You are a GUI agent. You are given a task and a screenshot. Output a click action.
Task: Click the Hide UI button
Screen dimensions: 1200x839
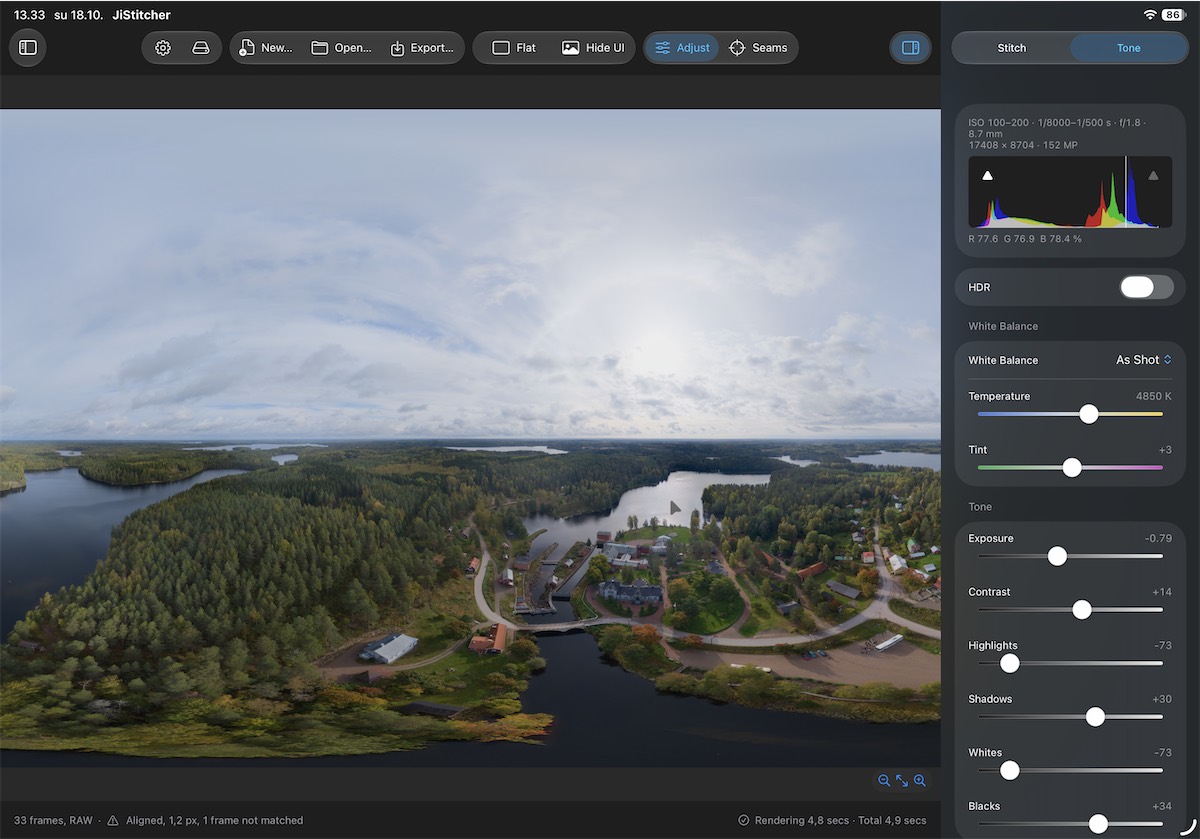coord(593,48)
